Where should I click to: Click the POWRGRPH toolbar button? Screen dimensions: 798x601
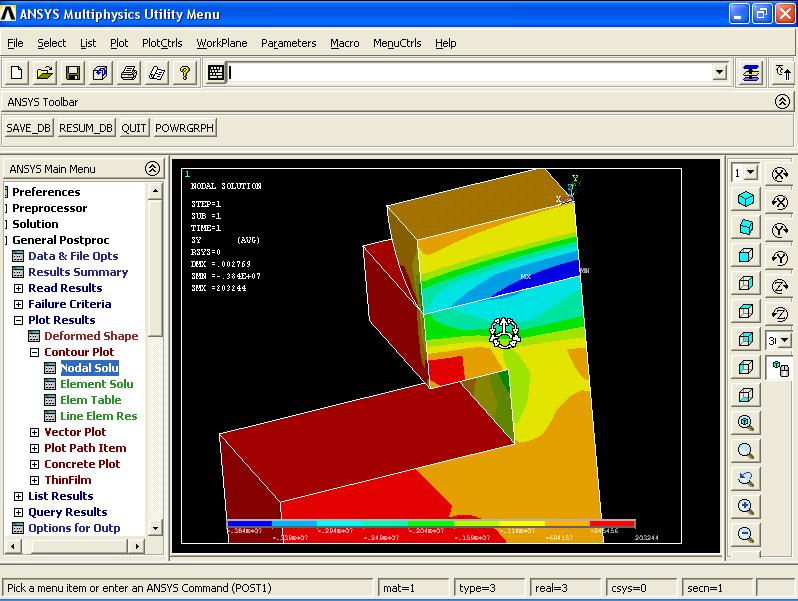pyautogui.click(x=184, y=128)
